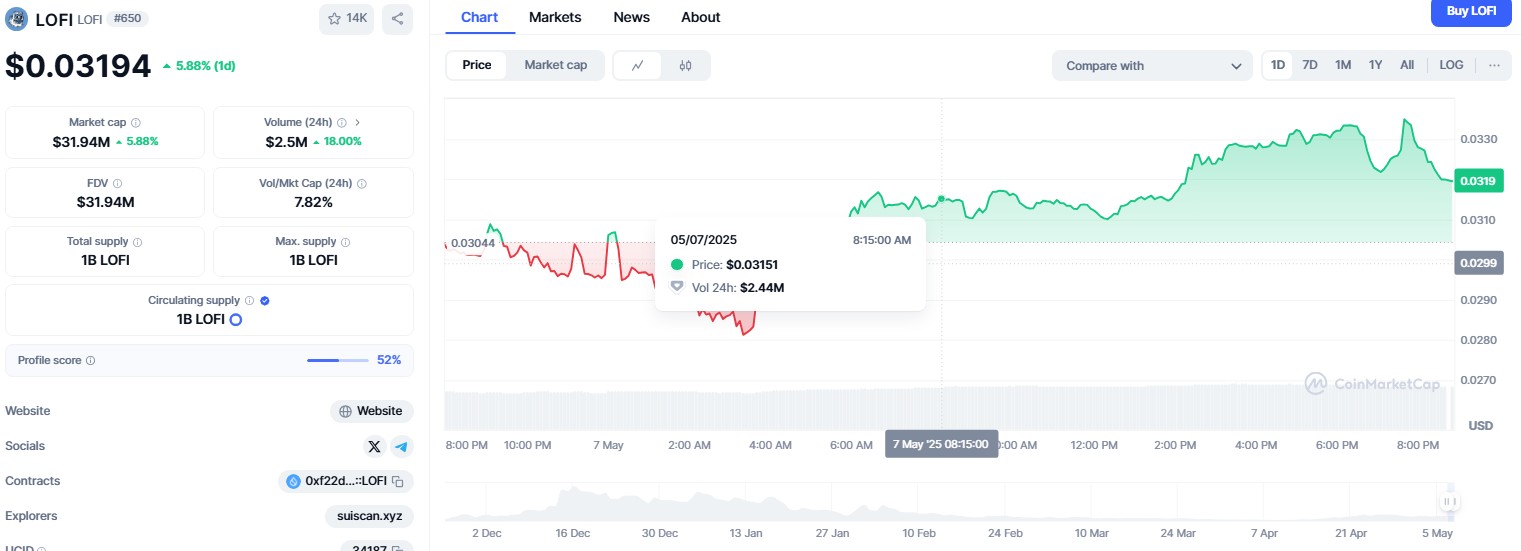1521x551 pixels.
Task: Select the Price chart toggle
Action: coord(477,65)
